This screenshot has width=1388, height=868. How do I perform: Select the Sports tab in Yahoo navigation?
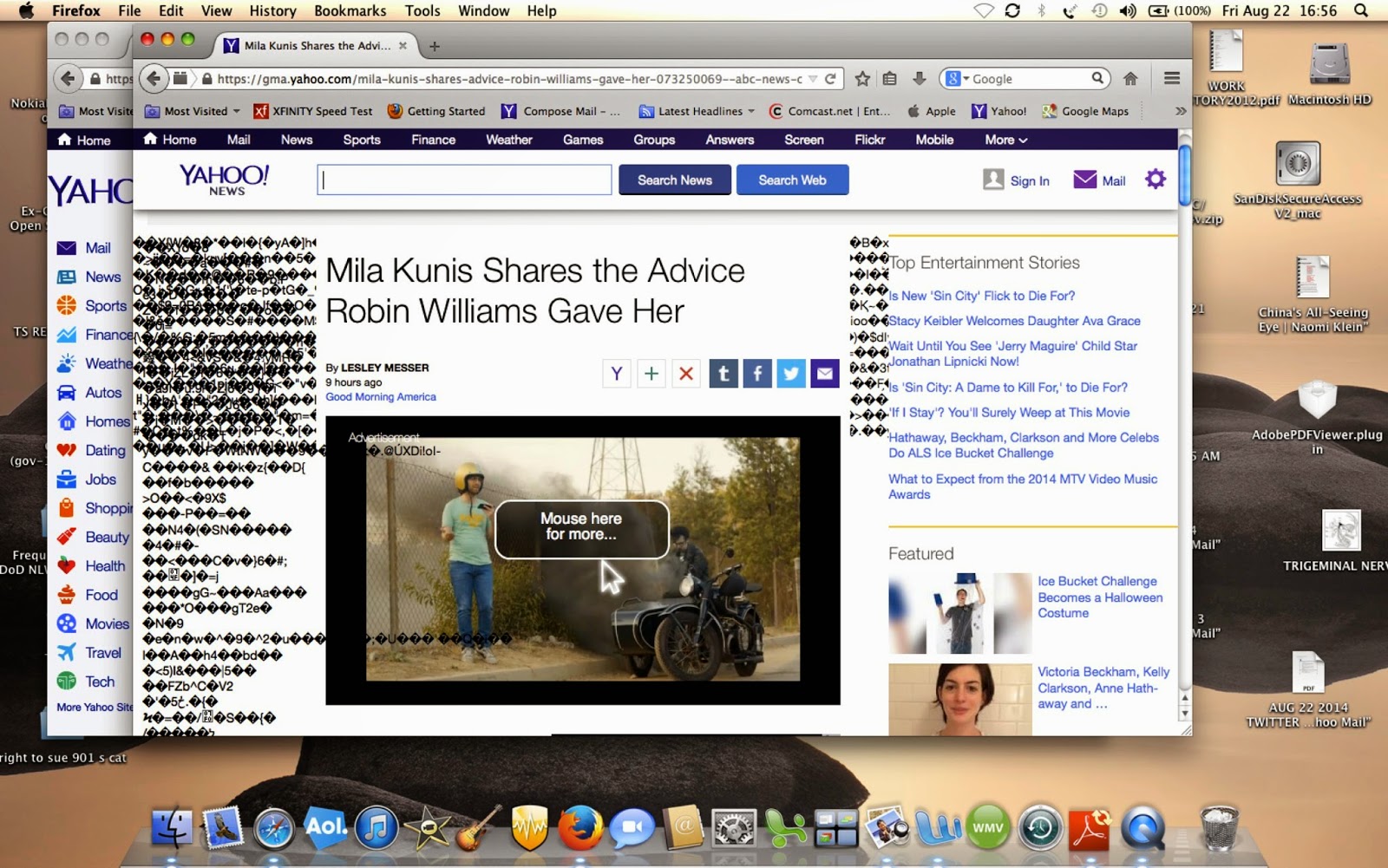(x=362, y=140)
